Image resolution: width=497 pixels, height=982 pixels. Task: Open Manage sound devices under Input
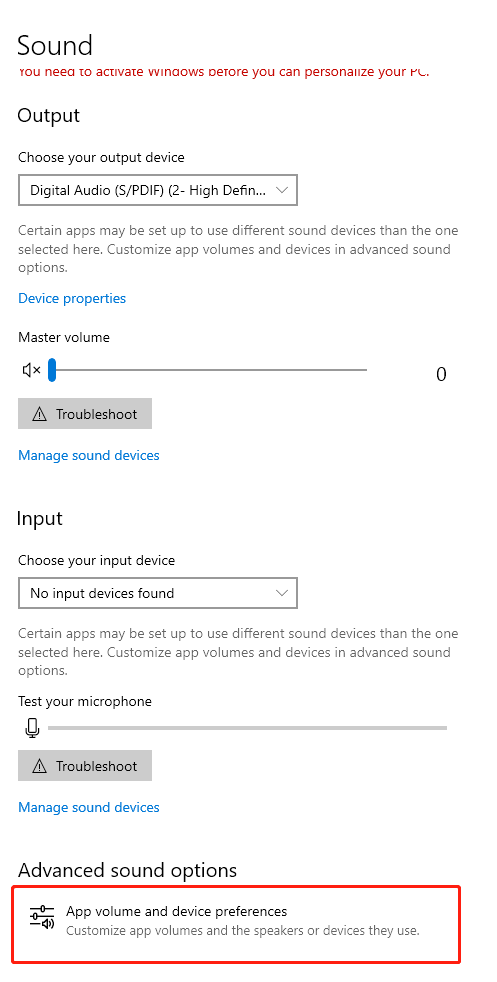[x=89, y=807]
